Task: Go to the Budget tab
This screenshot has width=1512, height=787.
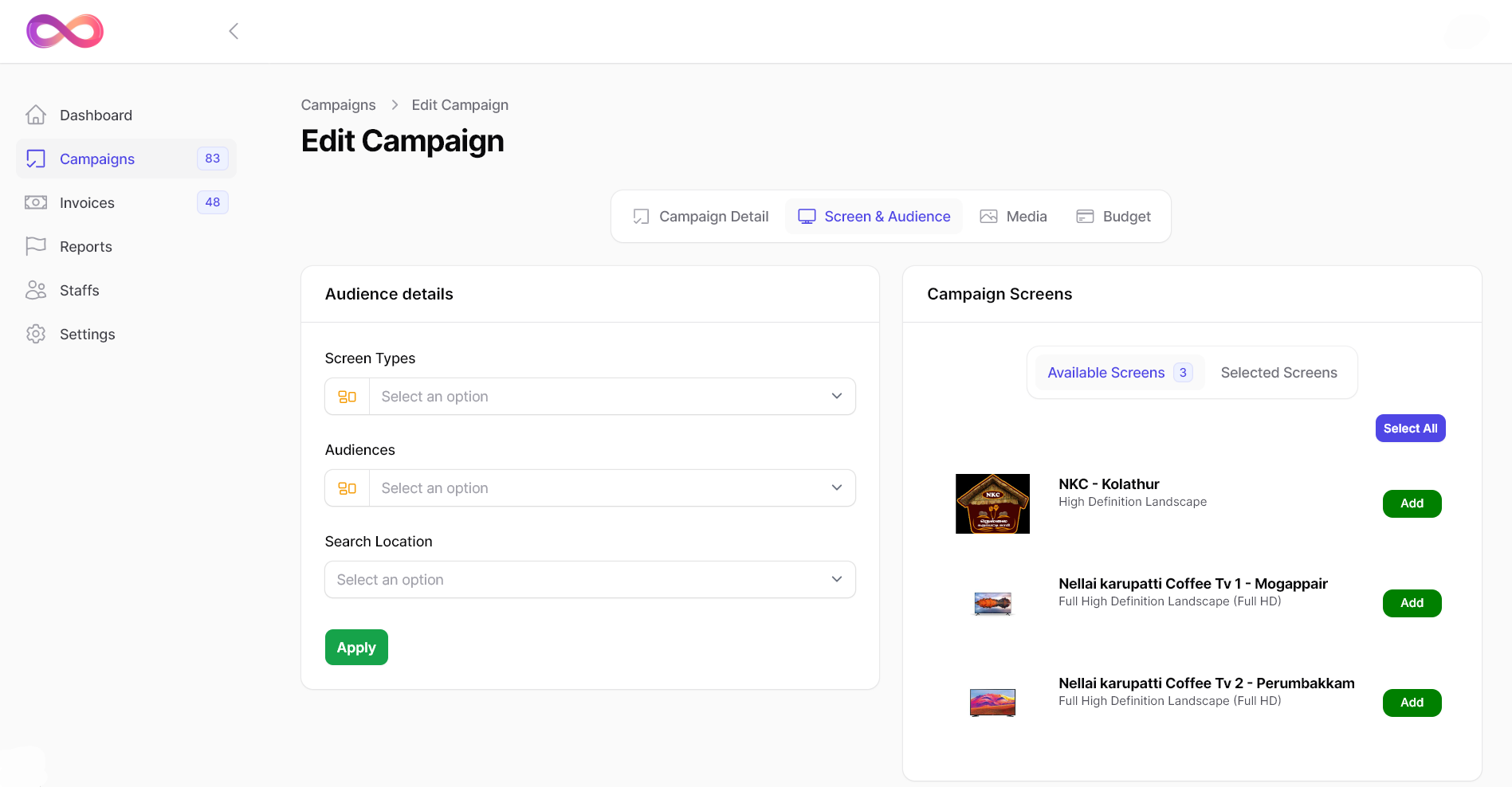Action: point(1113,217)
